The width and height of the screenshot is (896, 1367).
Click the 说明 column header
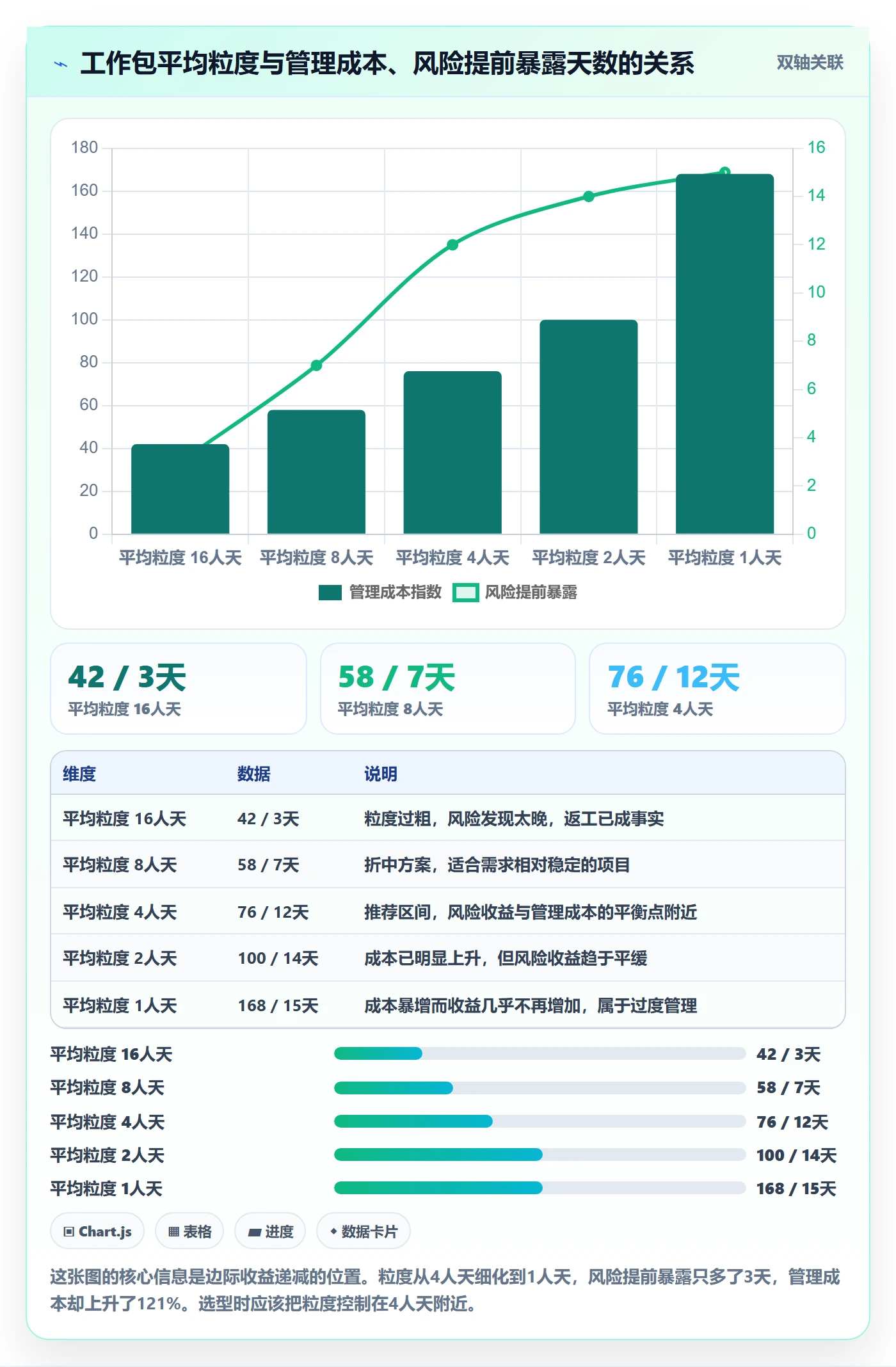(x=381, y=774)
